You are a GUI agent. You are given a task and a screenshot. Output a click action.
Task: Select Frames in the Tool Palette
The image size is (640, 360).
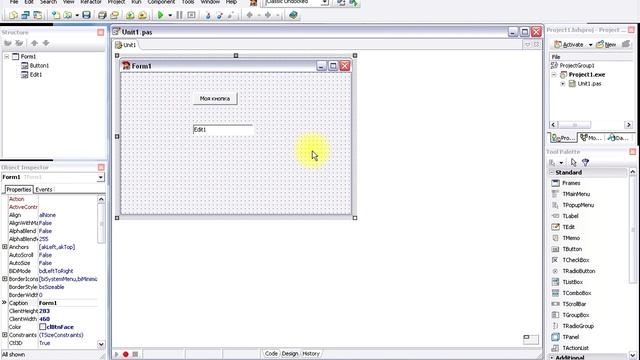571,183
